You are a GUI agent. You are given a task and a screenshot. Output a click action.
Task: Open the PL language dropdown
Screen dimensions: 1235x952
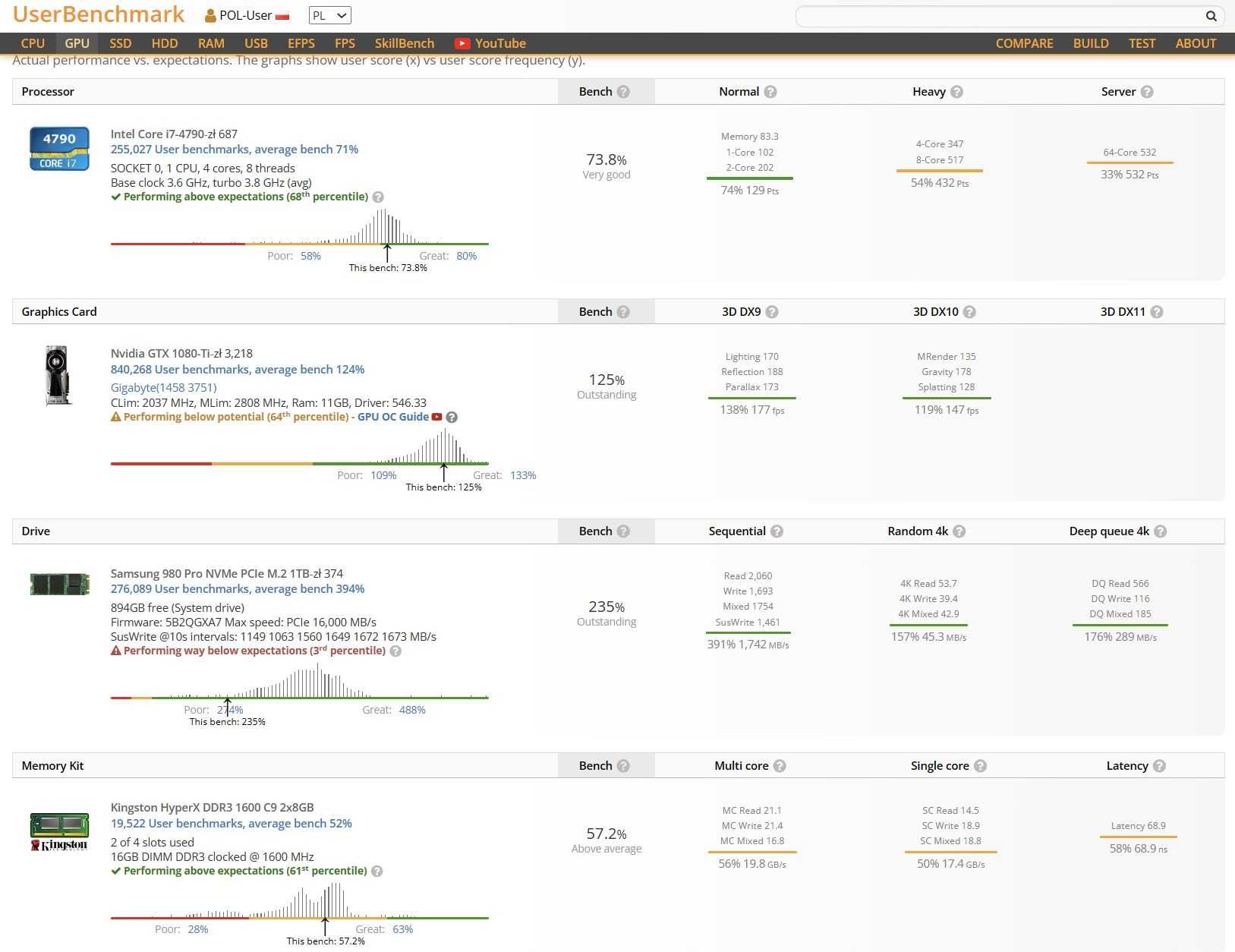pos(330,15)
